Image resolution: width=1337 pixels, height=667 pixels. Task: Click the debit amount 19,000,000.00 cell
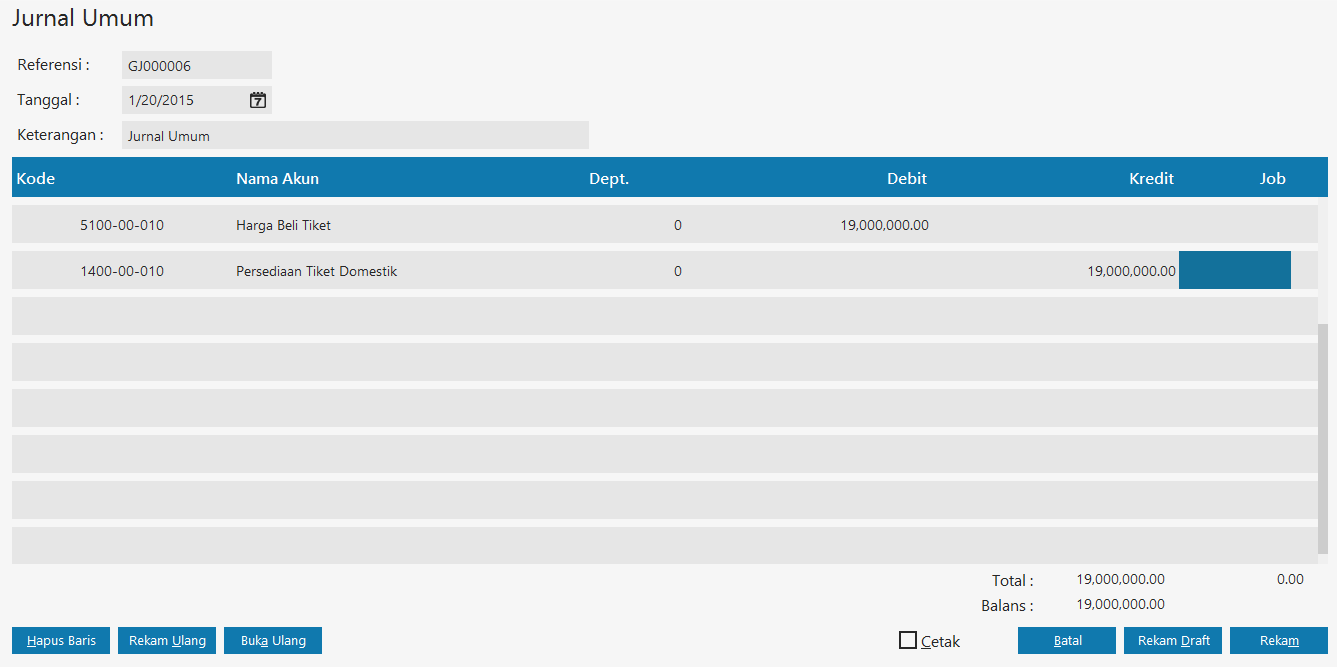(x=884, y=226)
